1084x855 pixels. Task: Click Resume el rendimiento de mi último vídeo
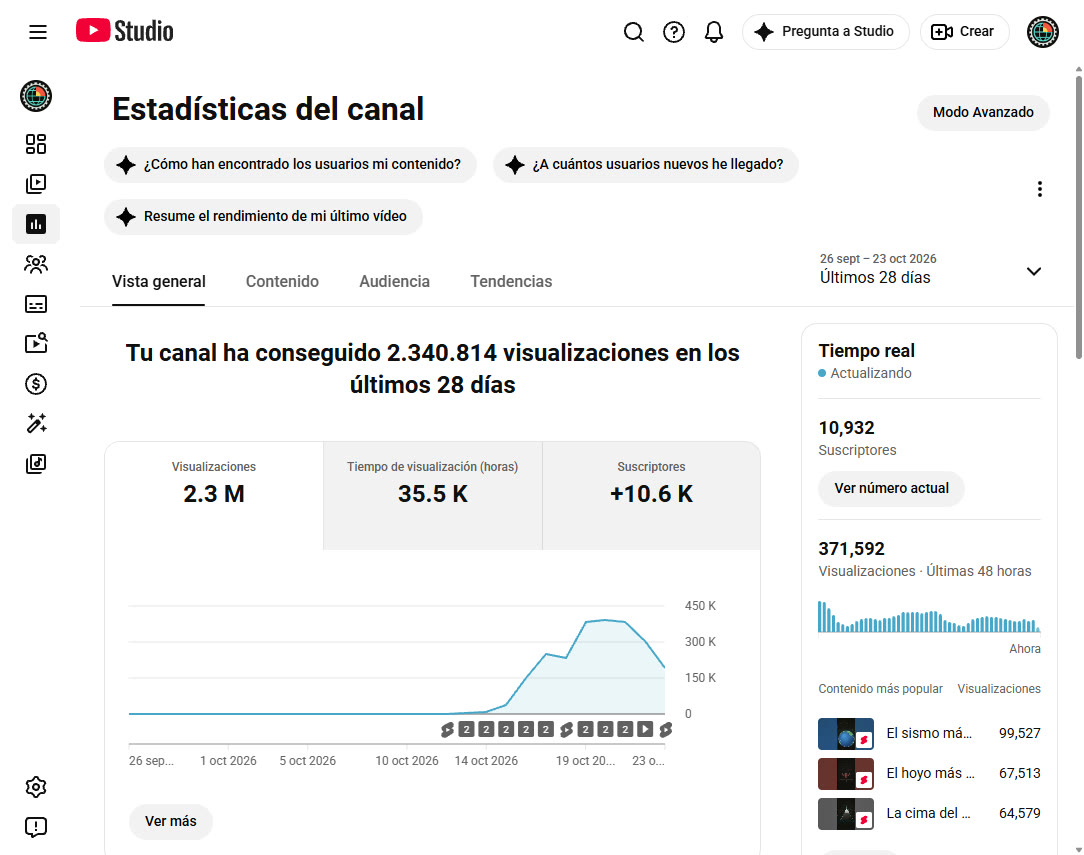click(263, 216)
